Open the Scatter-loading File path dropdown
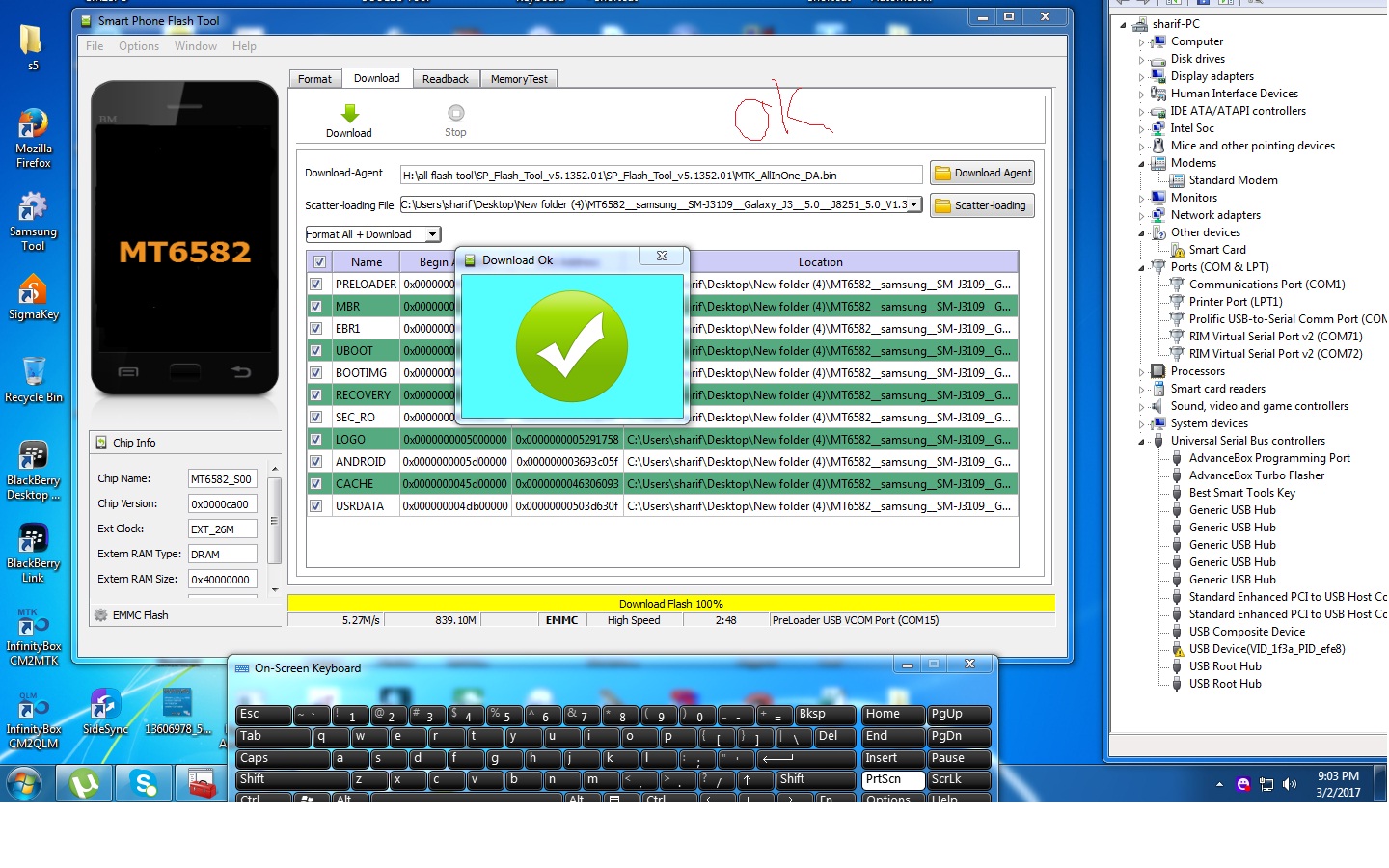Image resolution: width=1389 pixels, height=868 pixels. point(913,204)
